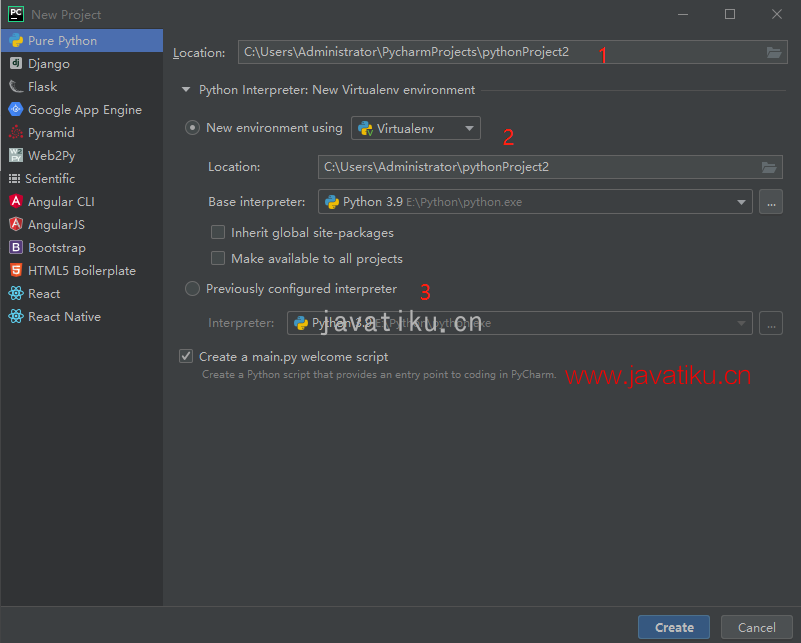Screen dimensions: 801x643
Task: Click the HTML5 Boilerplate icon
Action: [x=16, y=270]
